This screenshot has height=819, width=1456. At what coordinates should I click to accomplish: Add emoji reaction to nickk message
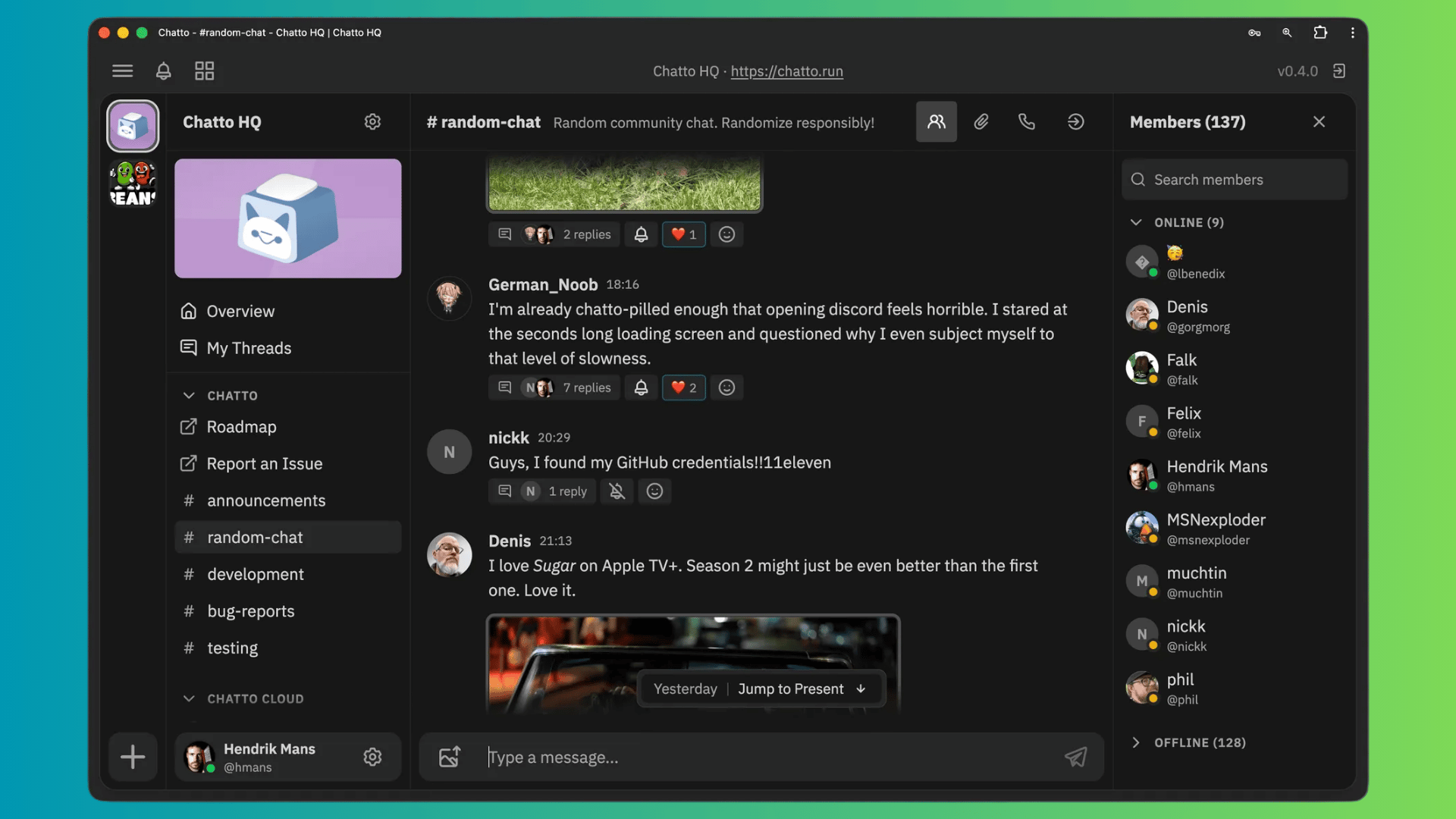pos(654,491)
